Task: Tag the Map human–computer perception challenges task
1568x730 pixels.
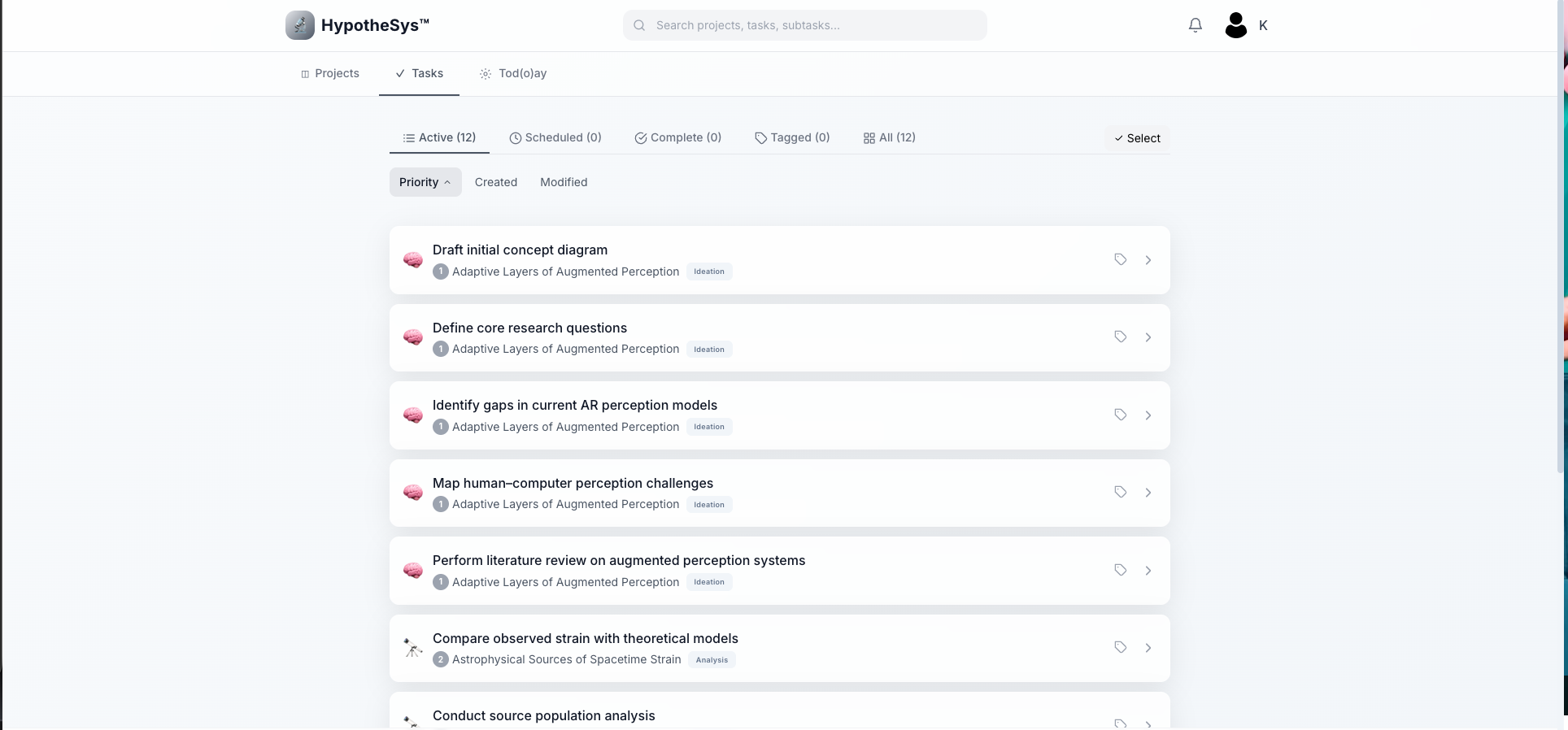Action: 1121,492
